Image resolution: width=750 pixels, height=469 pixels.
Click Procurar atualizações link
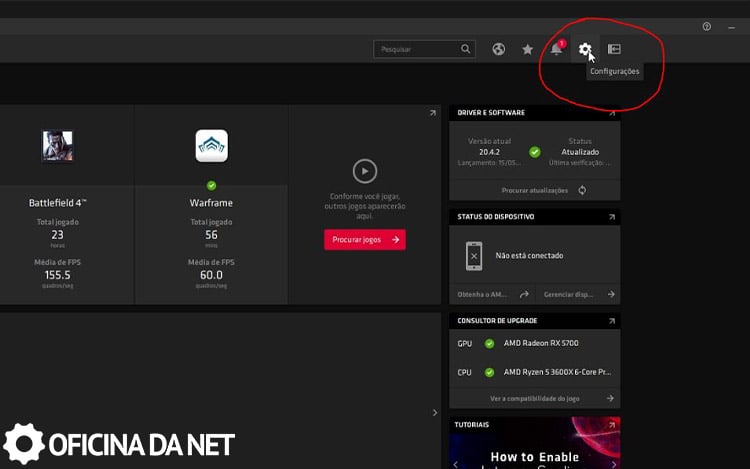535,190
